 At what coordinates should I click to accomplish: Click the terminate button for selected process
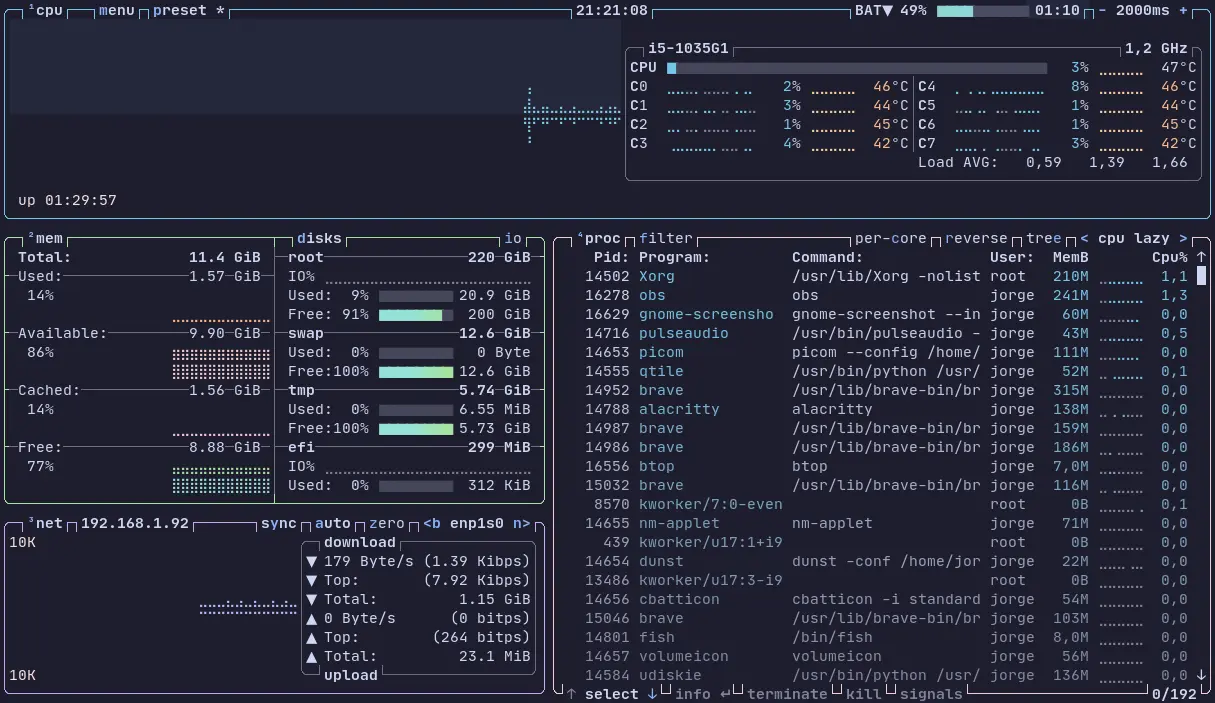(x=787, y=694)
